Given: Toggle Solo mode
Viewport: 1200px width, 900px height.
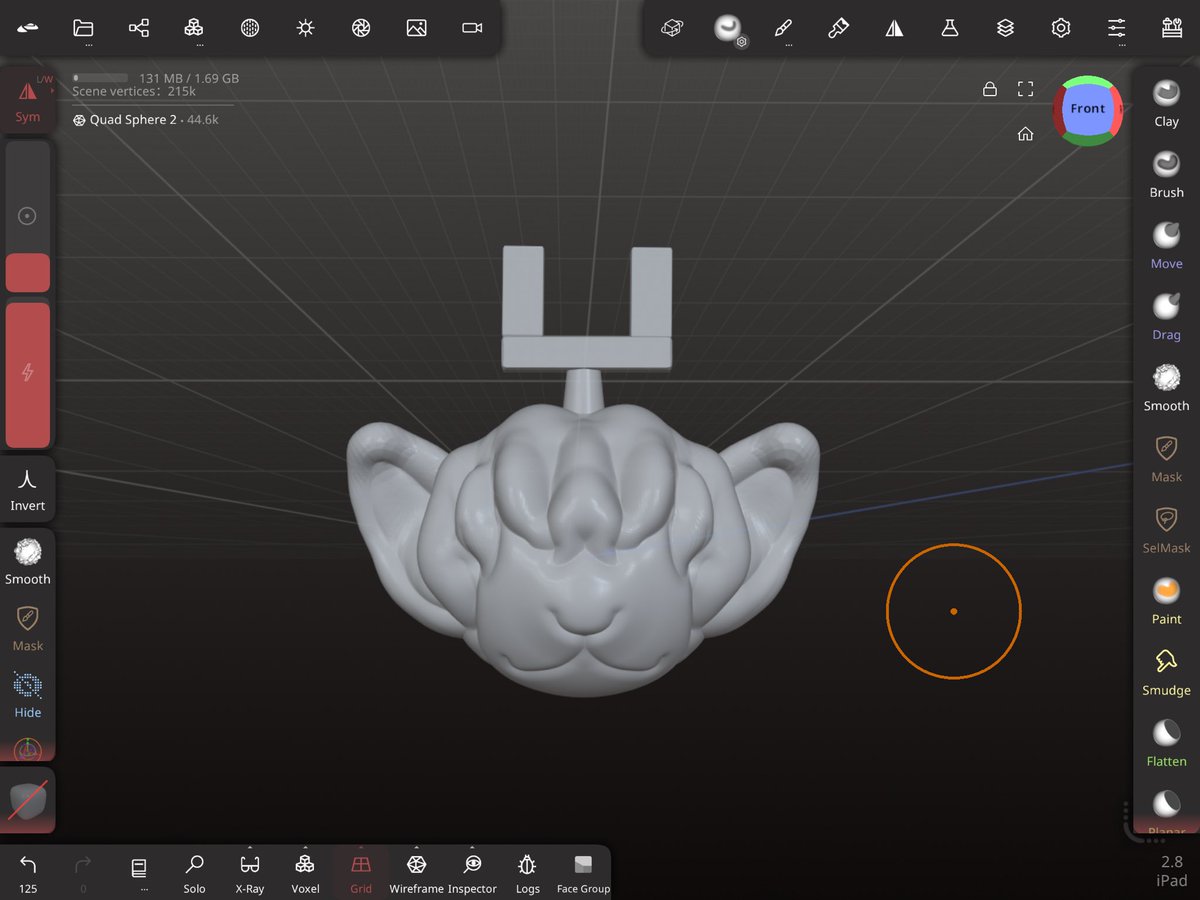Looking at the screenshot, I should point(194,873).
